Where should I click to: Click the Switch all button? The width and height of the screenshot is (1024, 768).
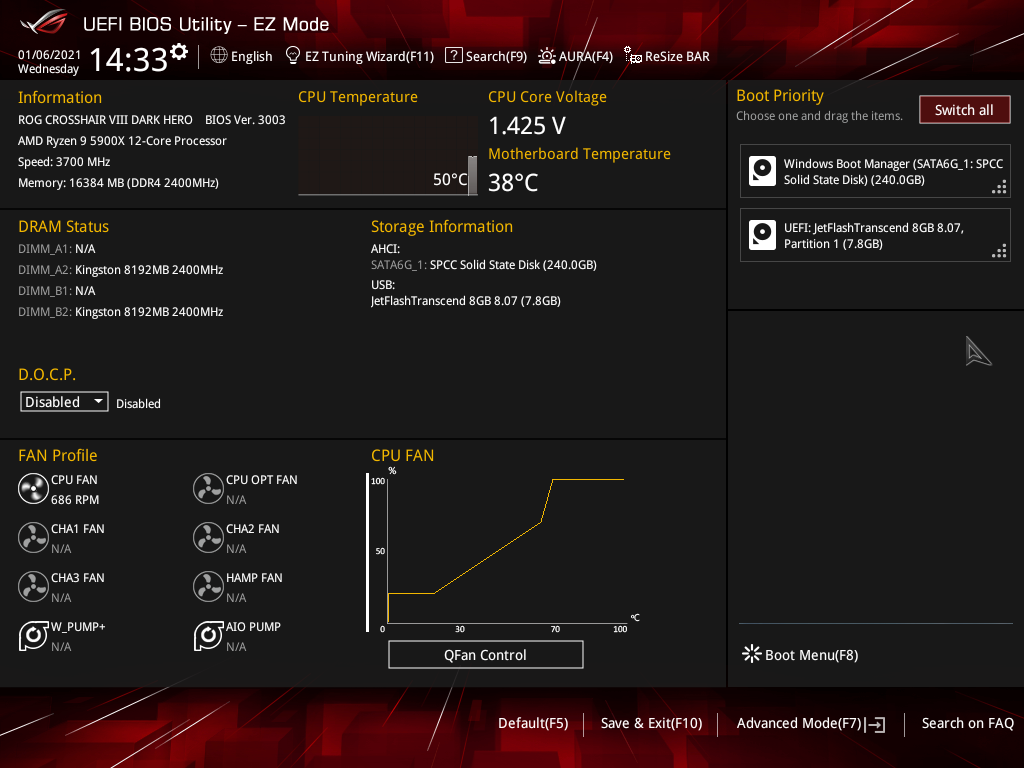click(x=965, y=110)
